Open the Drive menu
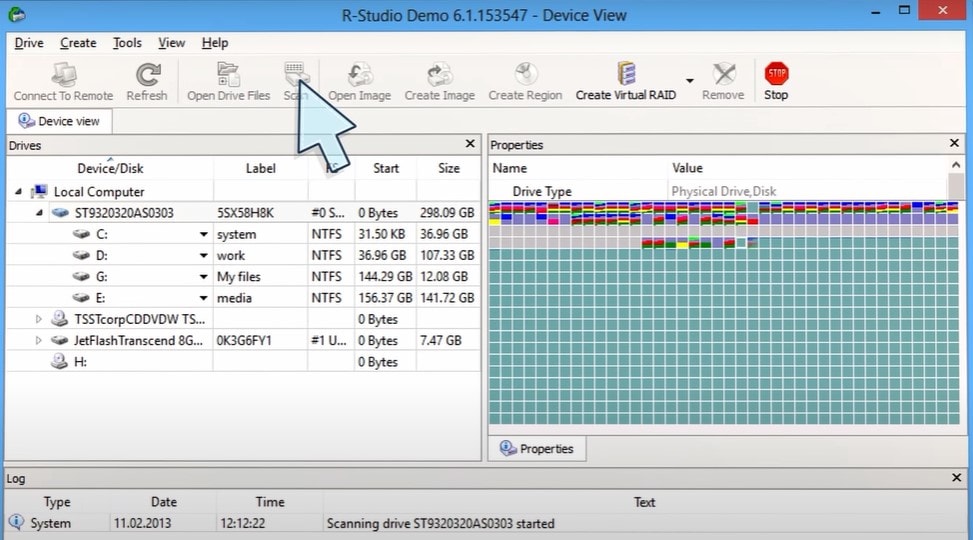973x540 pixels. coord(29,43)
